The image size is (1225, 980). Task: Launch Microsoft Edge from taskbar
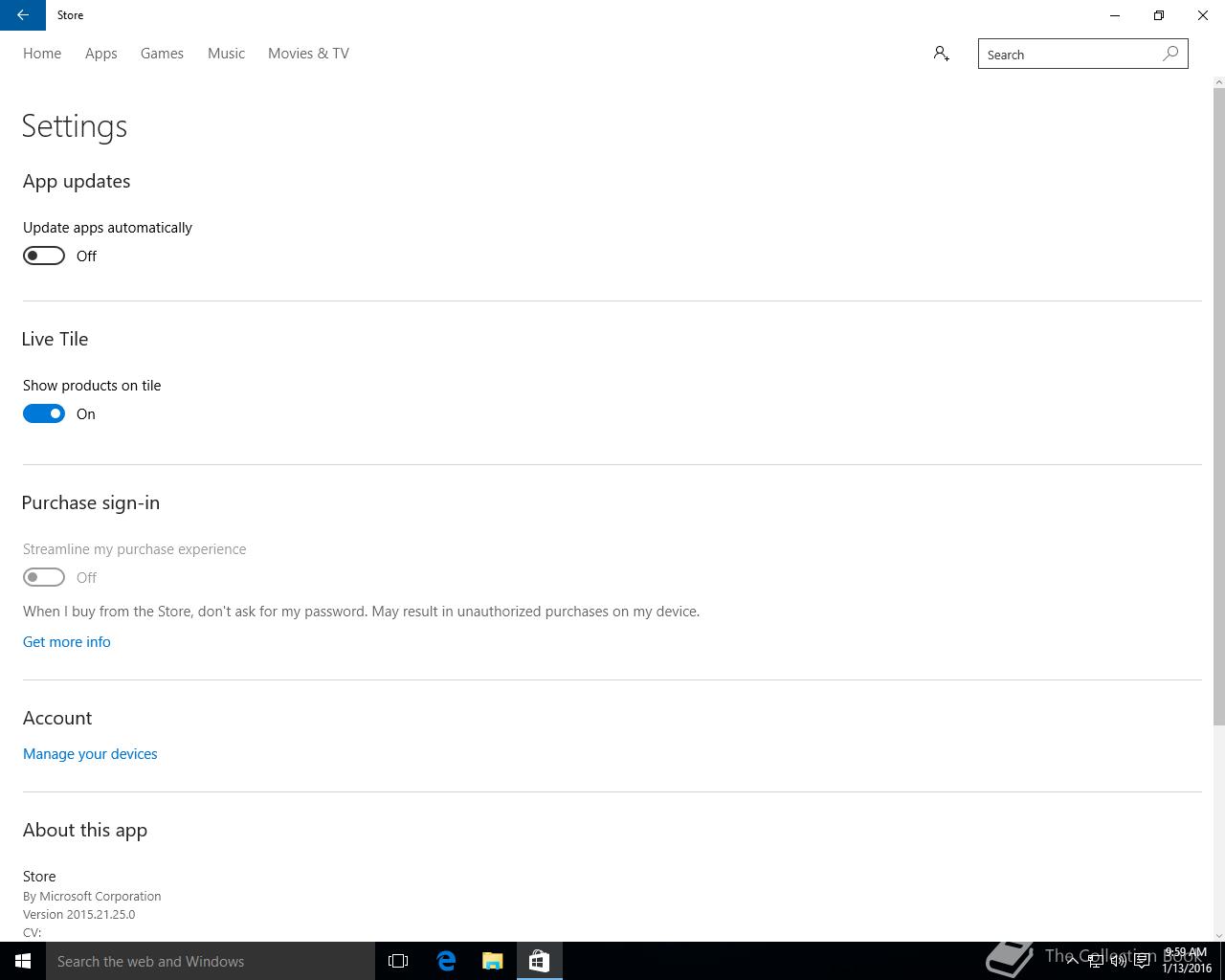pyautogui.click(x=446, y=961)
